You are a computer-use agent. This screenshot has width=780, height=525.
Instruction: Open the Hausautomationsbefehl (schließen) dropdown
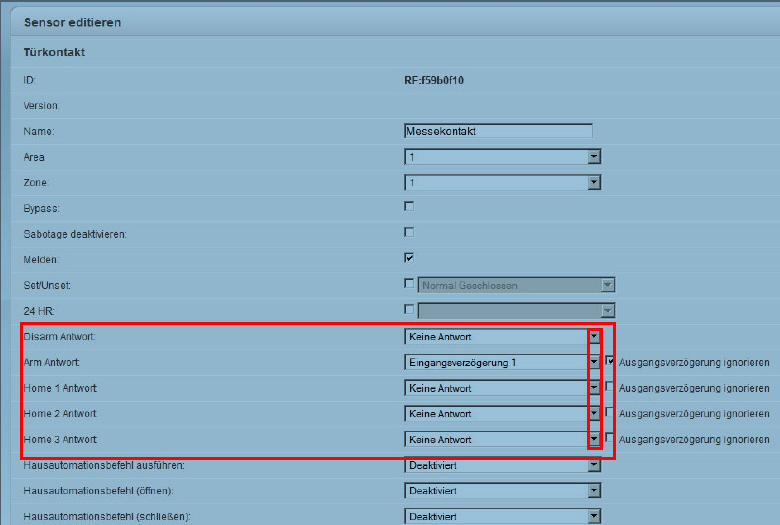point(594,516)
